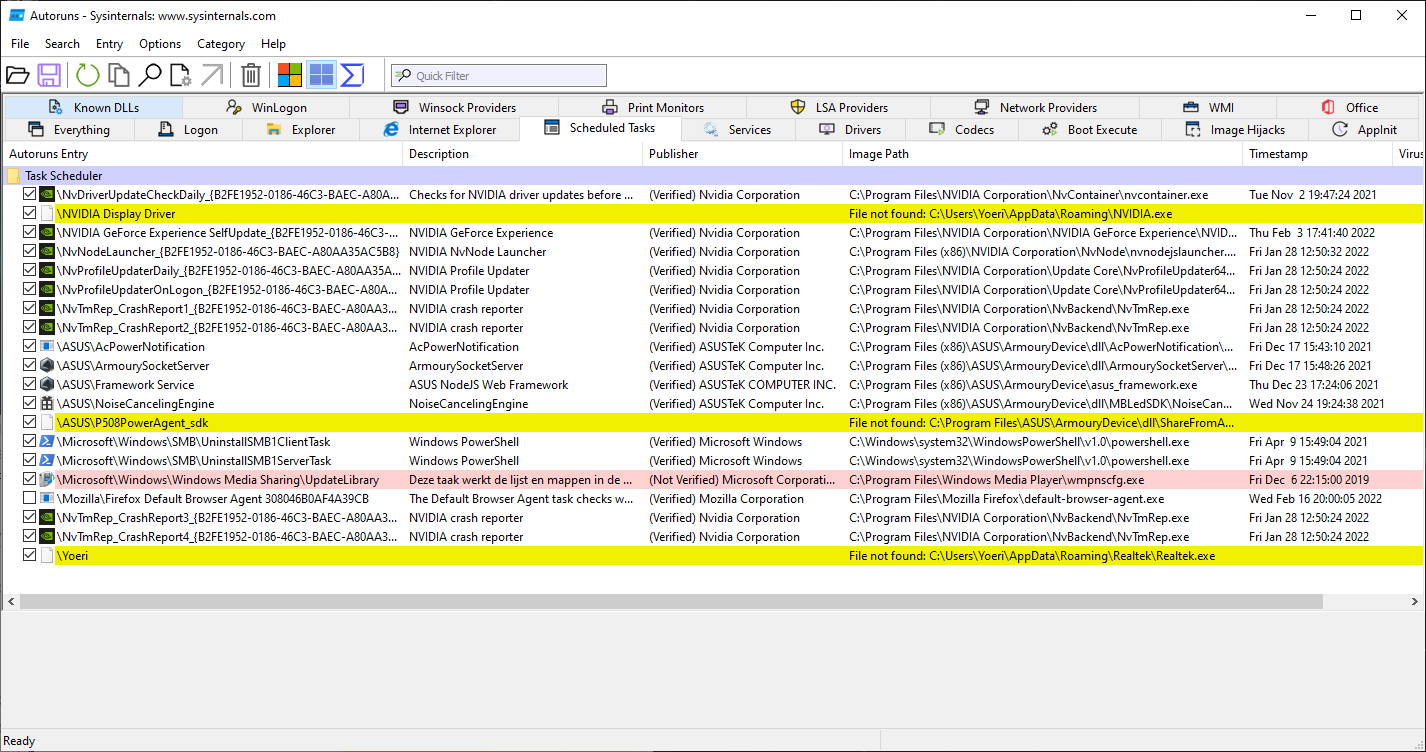The image size is (1426, 752).
Task: Switch to the Logon tab
Action: [189, 130]
